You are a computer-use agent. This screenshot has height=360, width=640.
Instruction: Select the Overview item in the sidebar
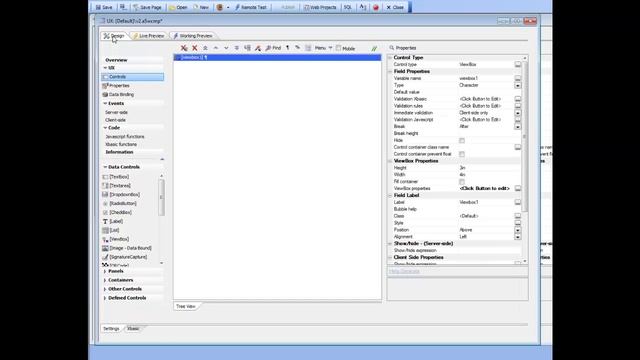(116, 60)
